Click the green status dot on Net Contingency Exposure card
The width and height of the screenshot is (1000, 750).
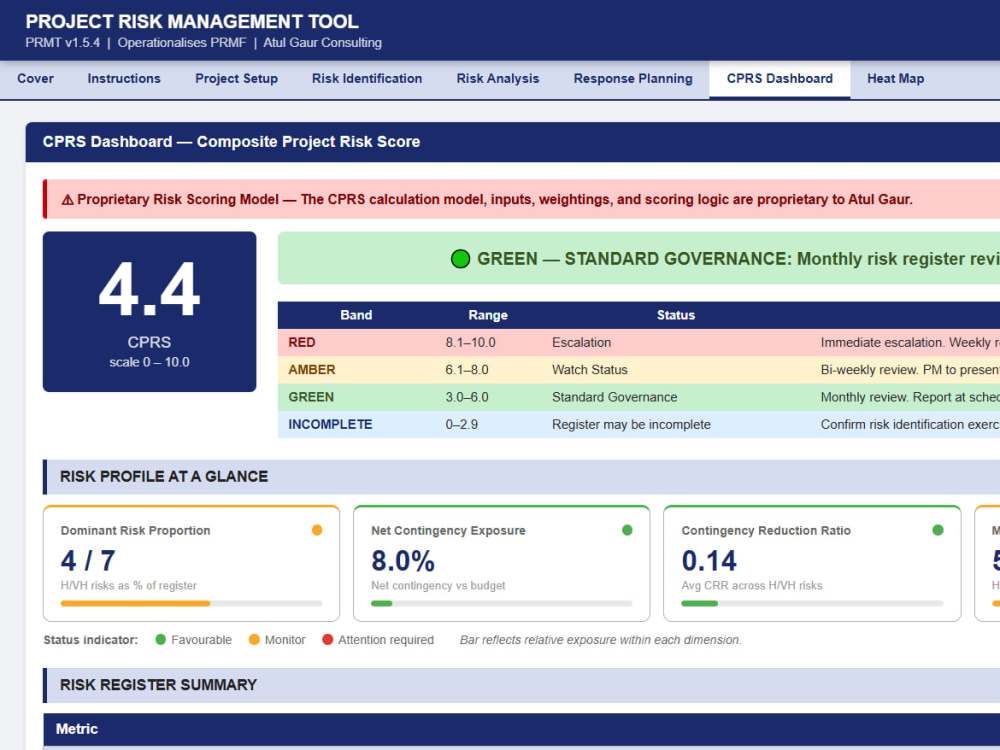[627, 530]
